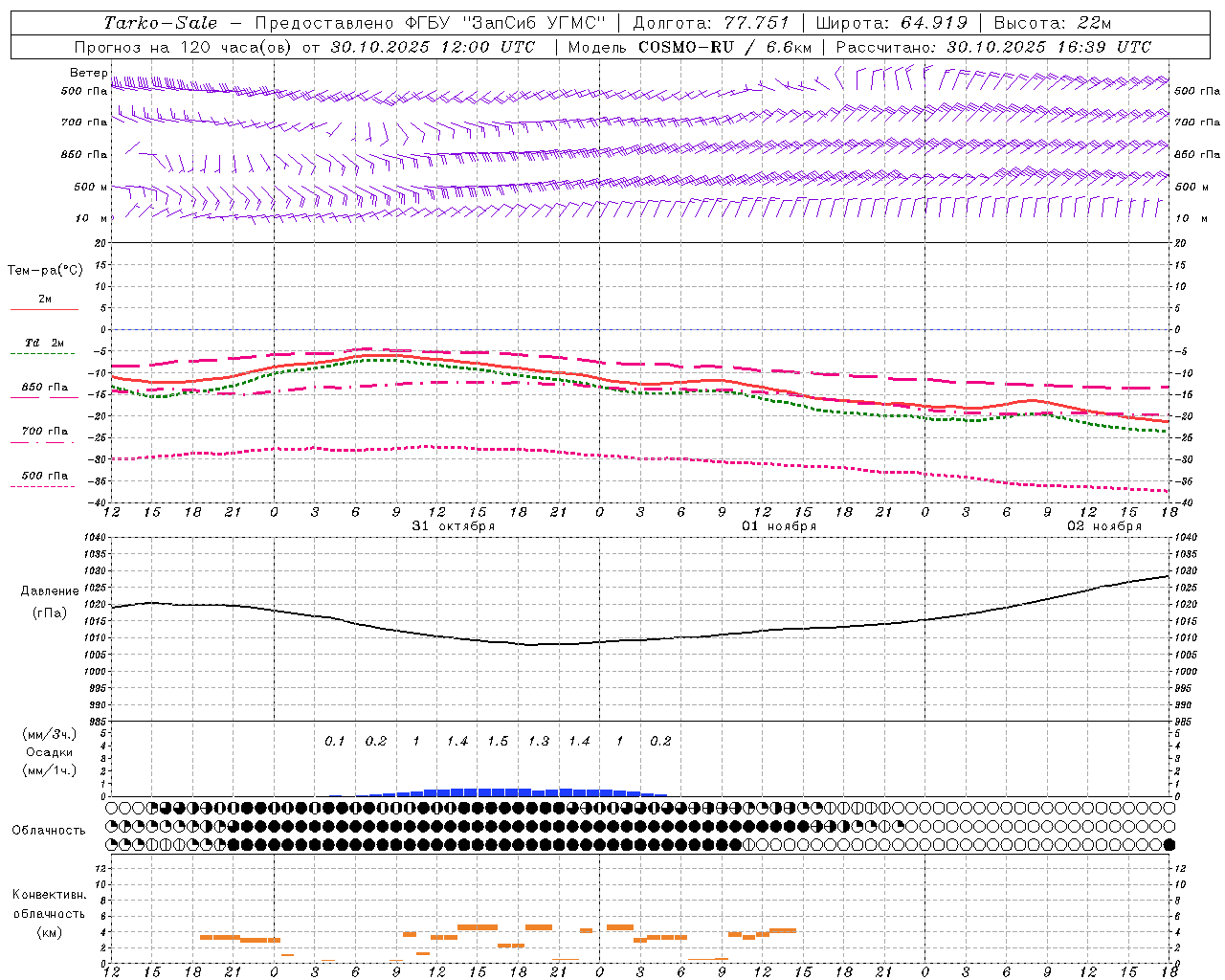Screen dimensions: 1225x980
Task: Click the blue '2м' temperature legend entry
Action: click(x=45, y=299)
